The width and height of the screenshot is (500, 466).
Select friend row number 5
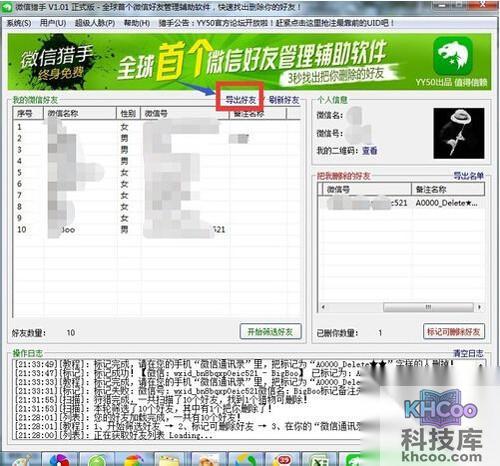pyautogui.click(x=157, y=172)
